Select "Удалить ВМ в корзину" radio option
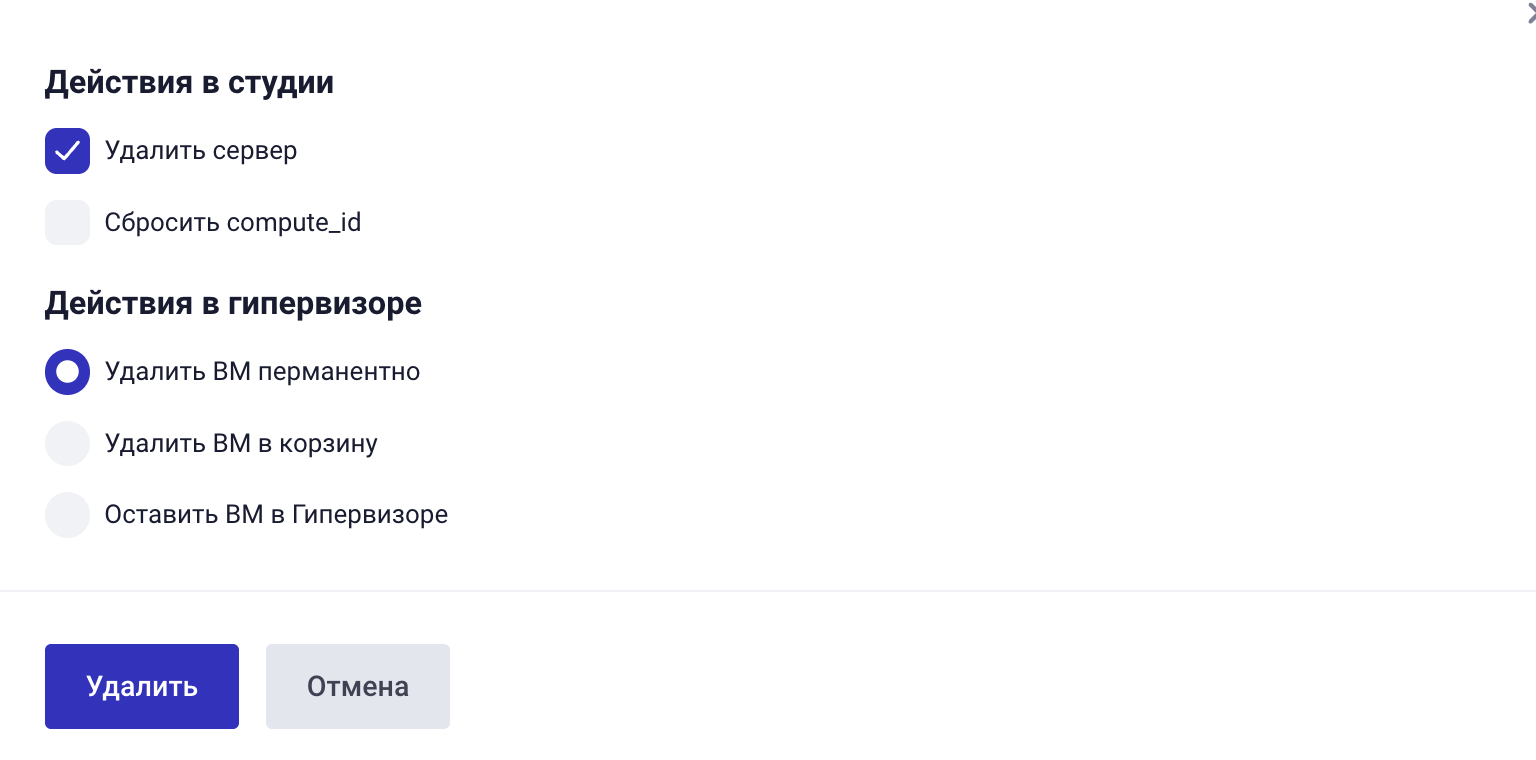 point(67,443)
